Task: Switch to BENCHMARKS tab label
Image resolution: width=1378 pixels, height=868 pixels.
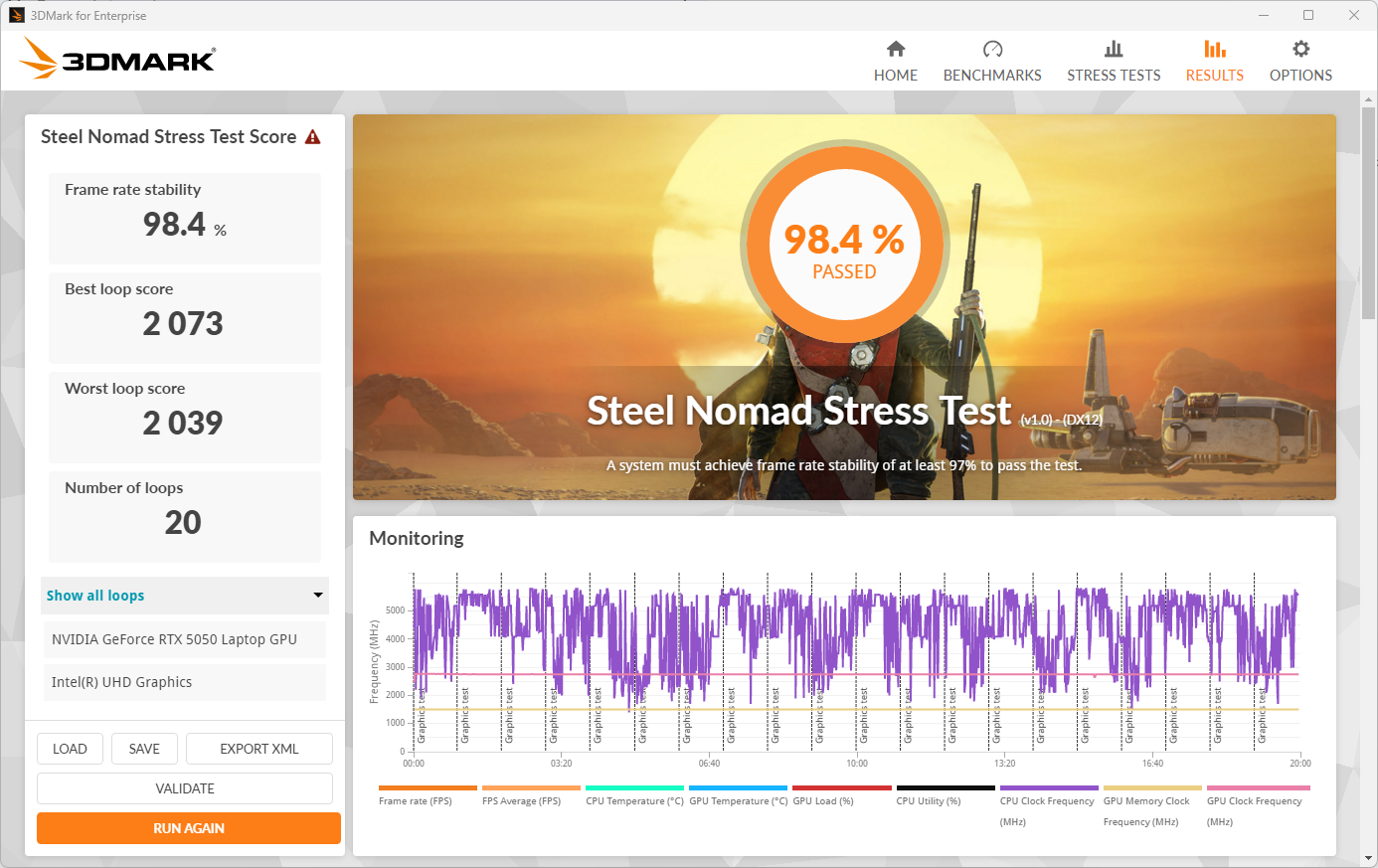Action: (992, 76)
